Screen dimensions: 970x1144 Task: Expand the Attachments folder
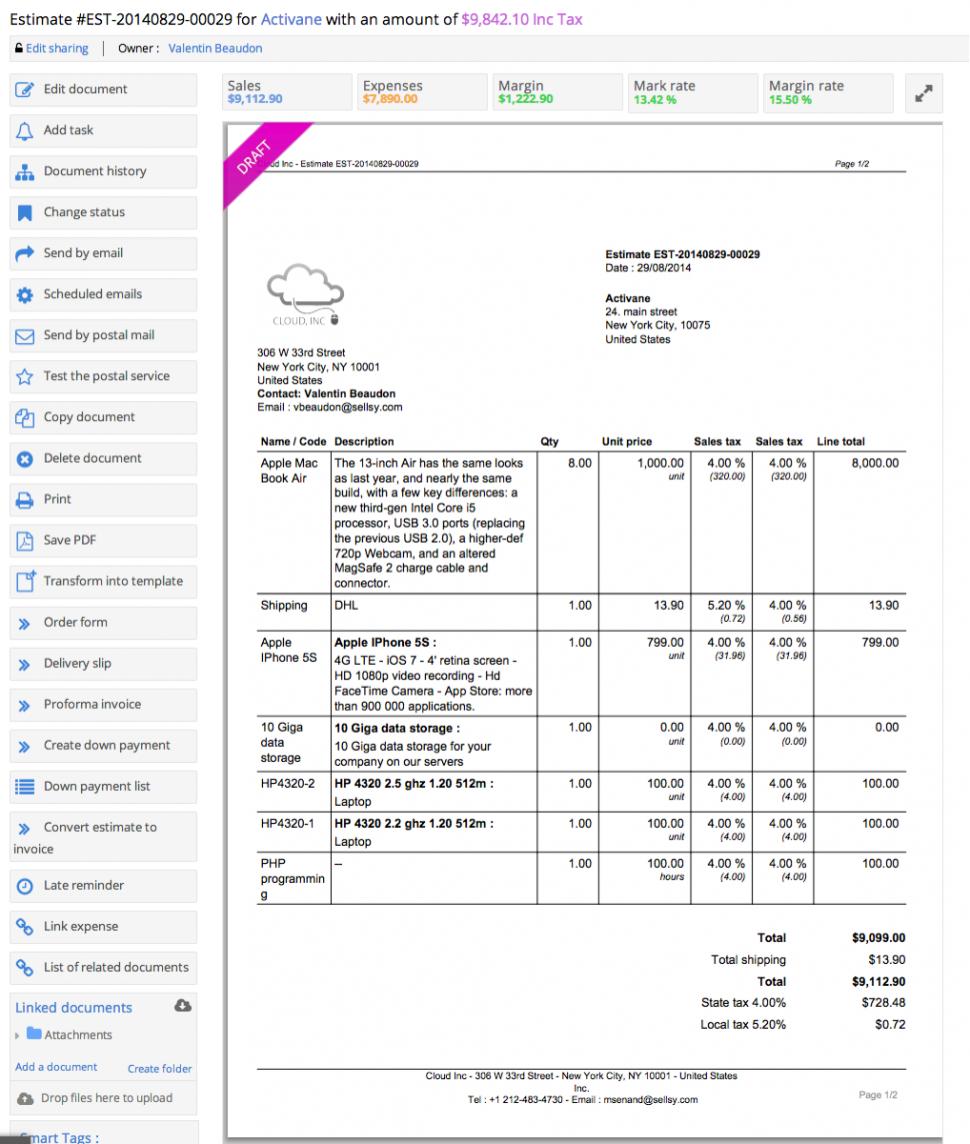[18, 1036]
